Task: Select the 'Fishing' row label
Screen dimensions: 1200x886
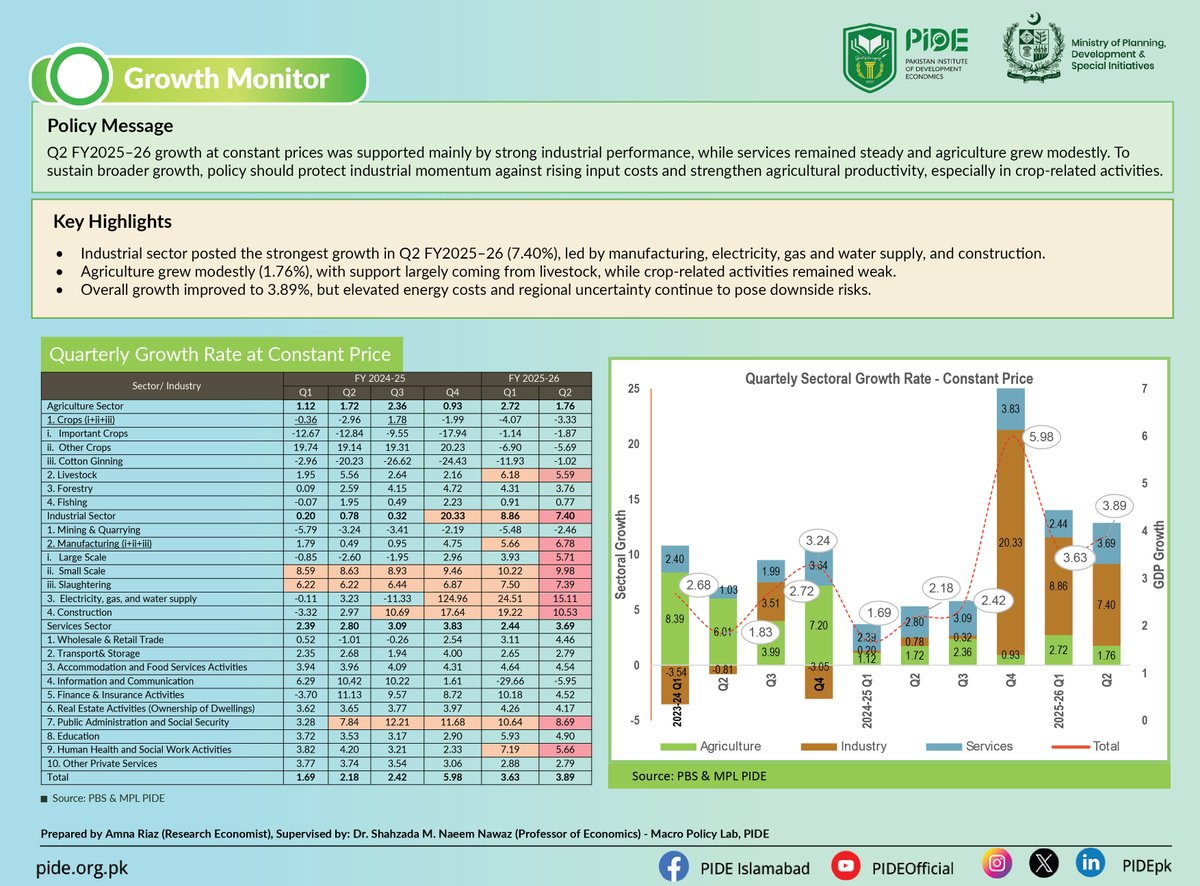Action: pos(67,502)
